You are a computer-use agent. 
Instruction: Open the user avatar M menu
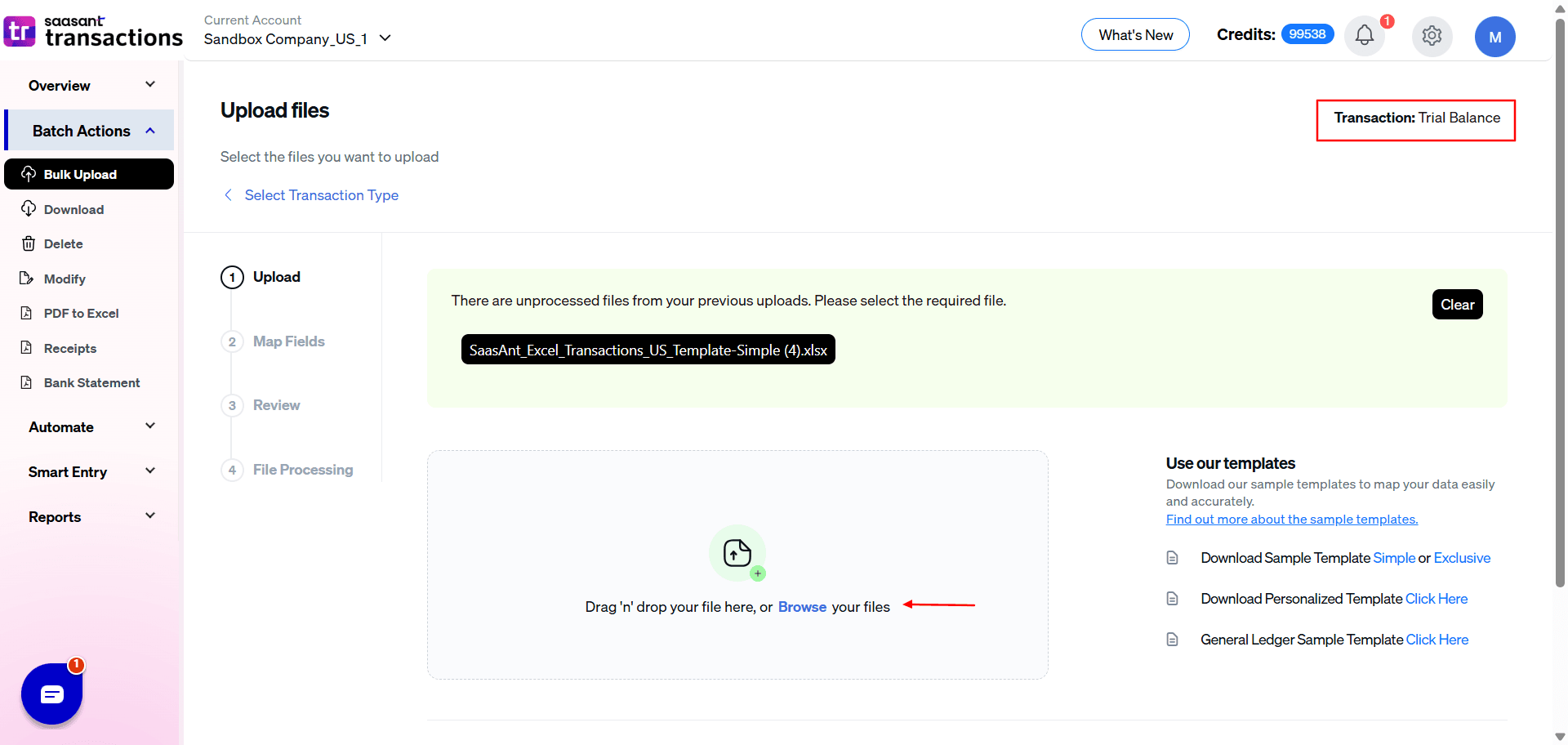[1494, 37]
